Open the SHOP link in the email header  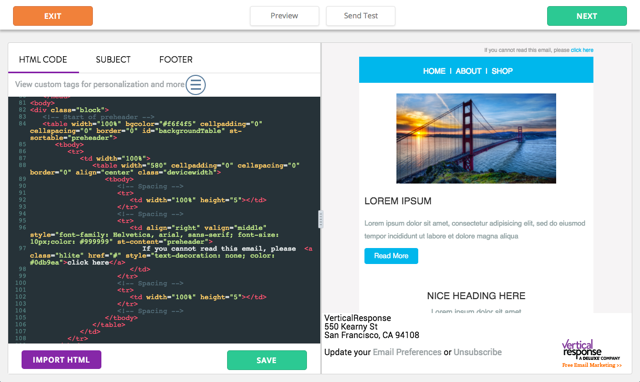(502, 71)
